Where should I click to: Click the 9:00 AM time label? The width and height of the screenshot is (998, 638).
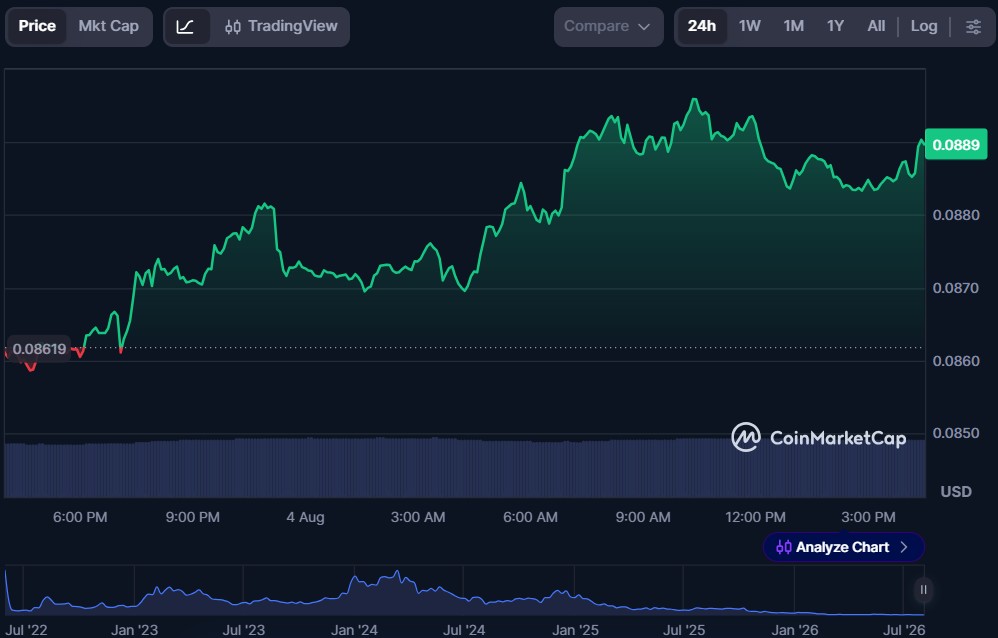pos(643,517)
